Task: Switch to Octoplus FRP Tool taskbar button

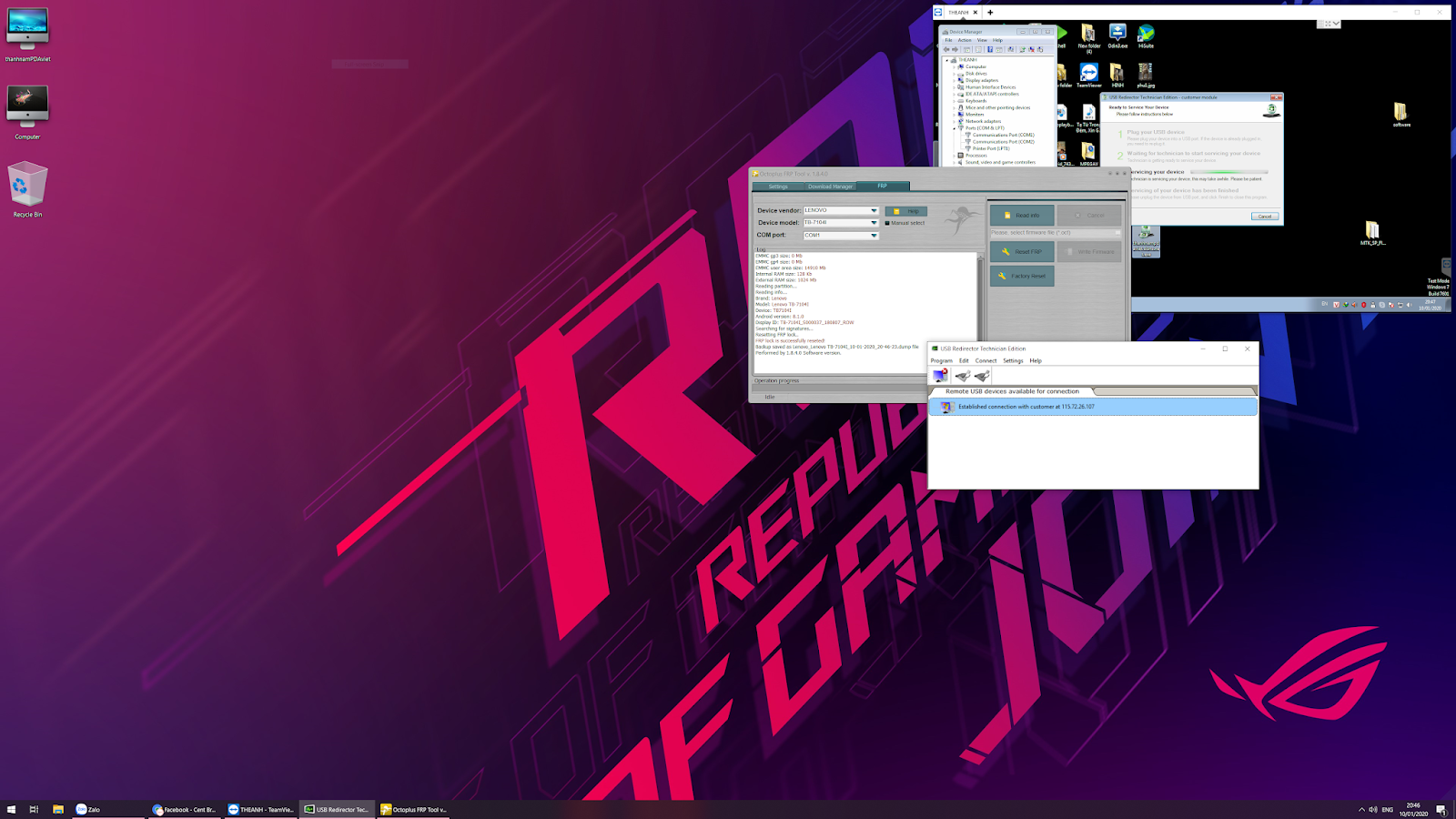Action: pyautogui.click(x=413, y=809)
